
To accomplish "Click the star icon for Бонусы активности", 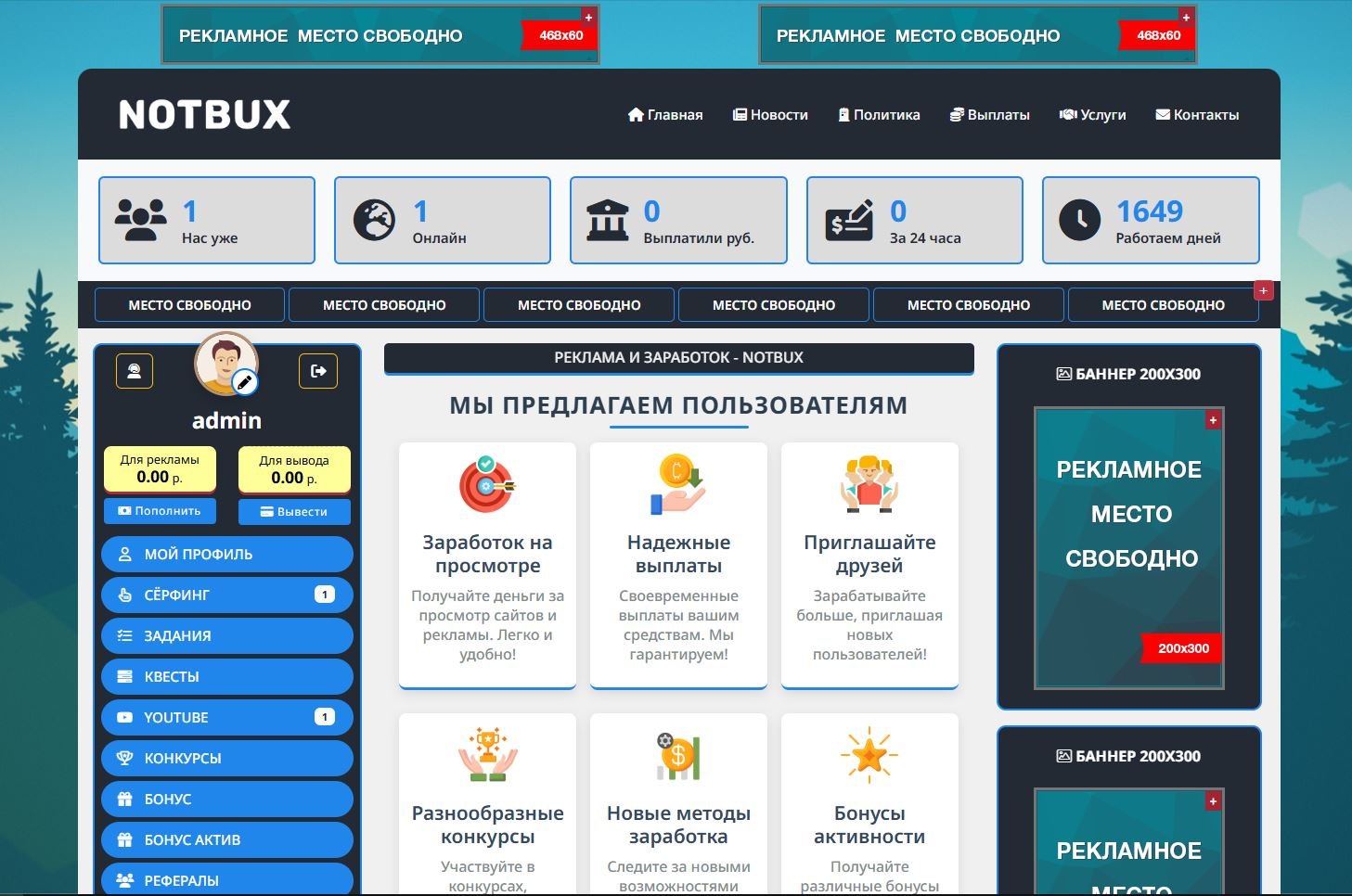I will (869, 755).
